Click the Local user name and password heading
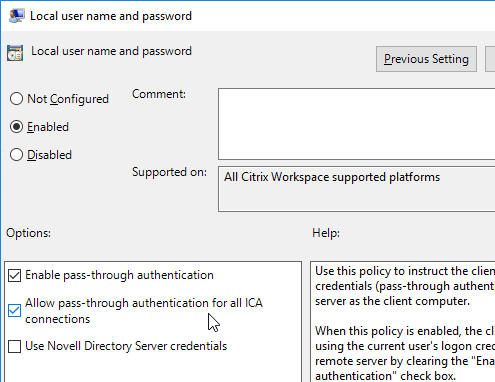 (111, 51)
